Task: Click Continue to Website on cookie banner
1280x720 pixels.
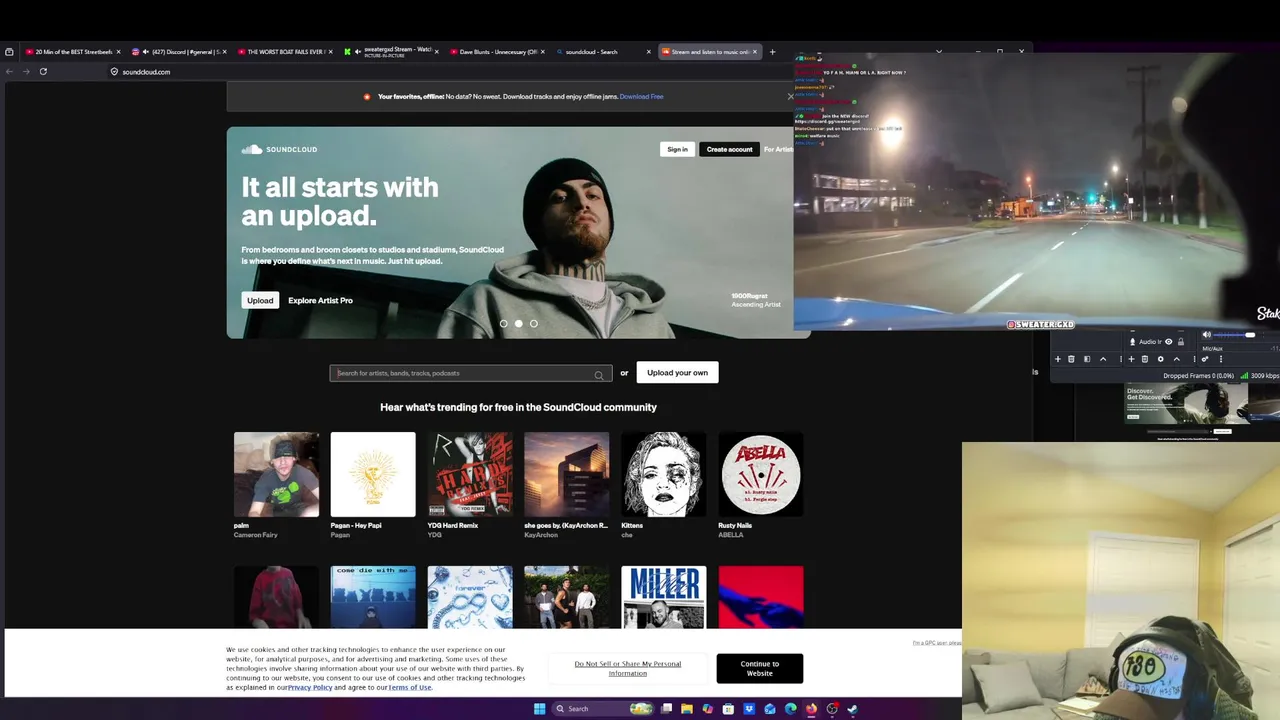Action: [x=759, y=668]
